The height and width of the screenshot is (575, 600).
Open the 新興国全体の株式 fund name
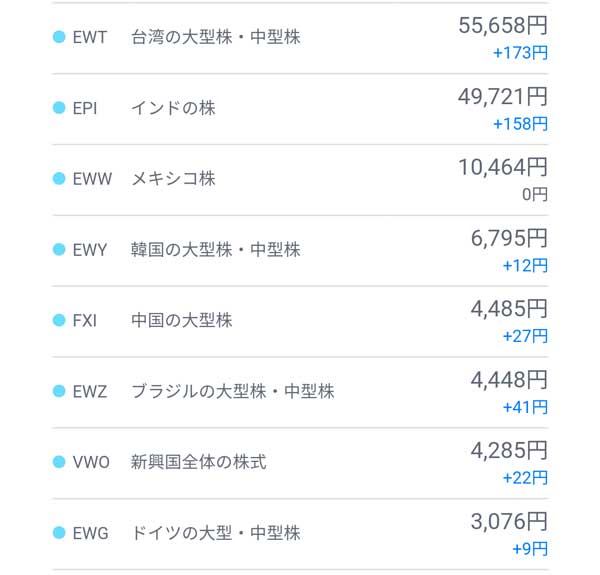pyautogui.click(x=198, y=463)
